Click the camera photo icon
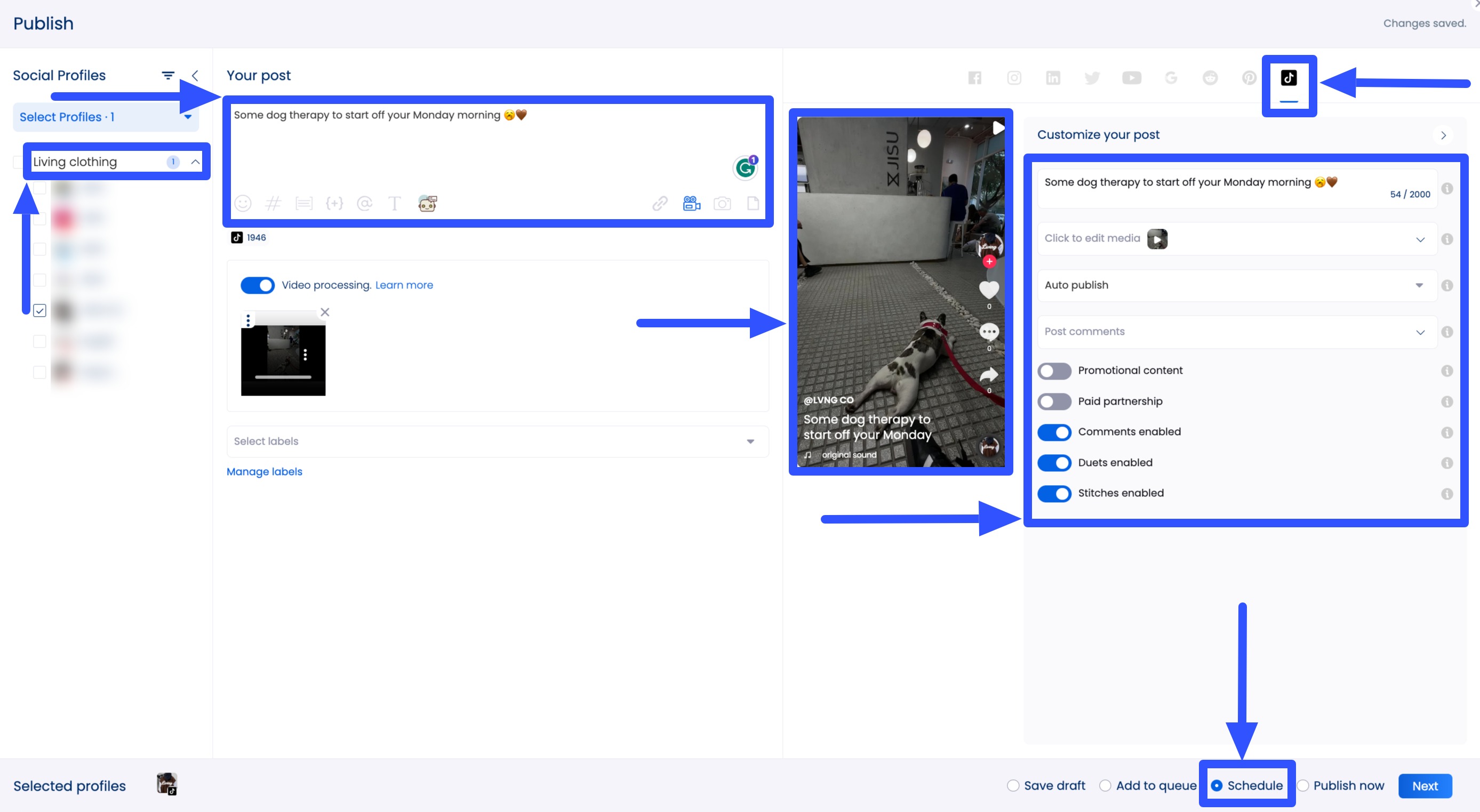The image size is (1480, 812). pyautogui.click(x=722, y=203)
